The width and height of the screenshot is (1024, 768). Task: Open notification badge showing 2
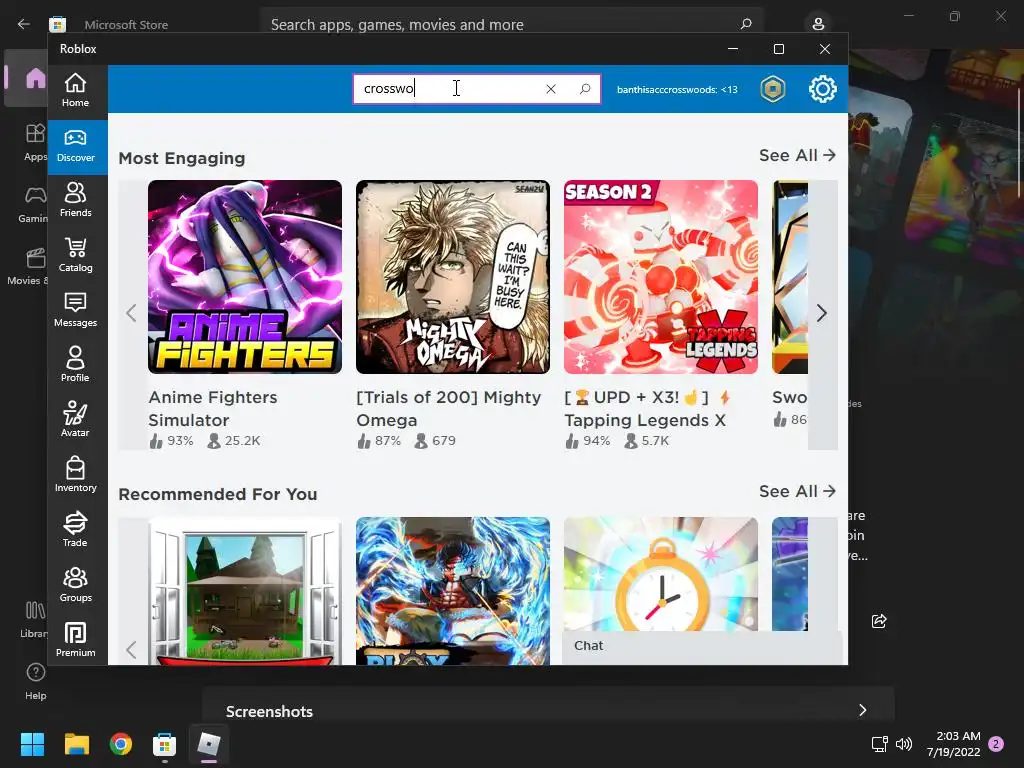pos(996,744)
